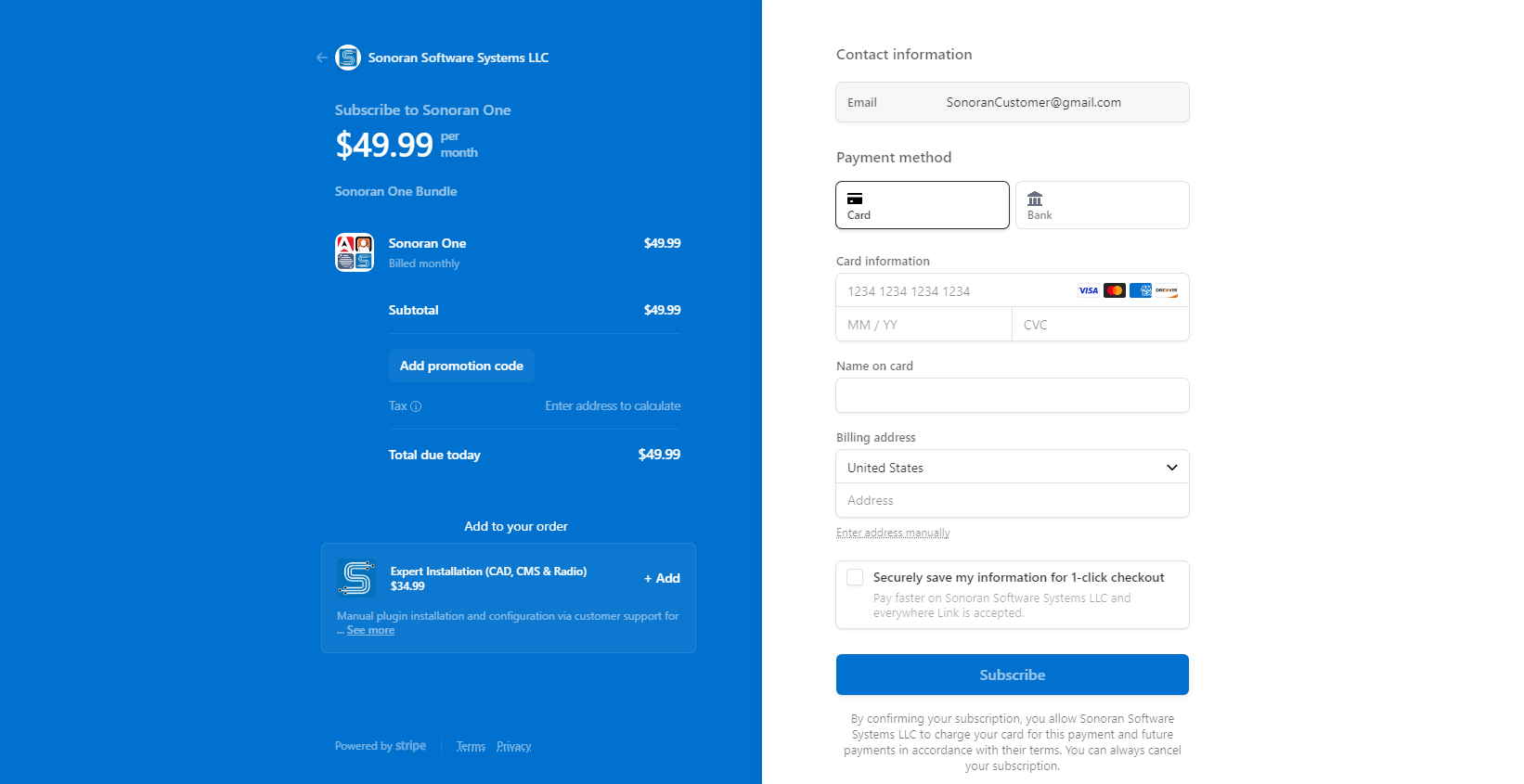Add Expert Installation to the order

point(663,578)
